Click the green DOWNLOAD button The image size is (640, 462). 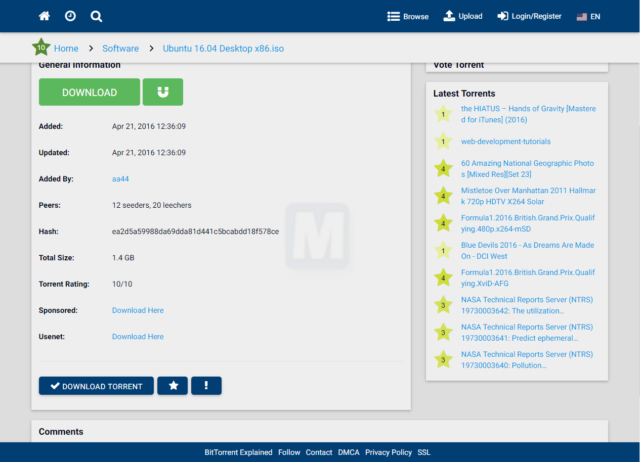pos(89,92)
